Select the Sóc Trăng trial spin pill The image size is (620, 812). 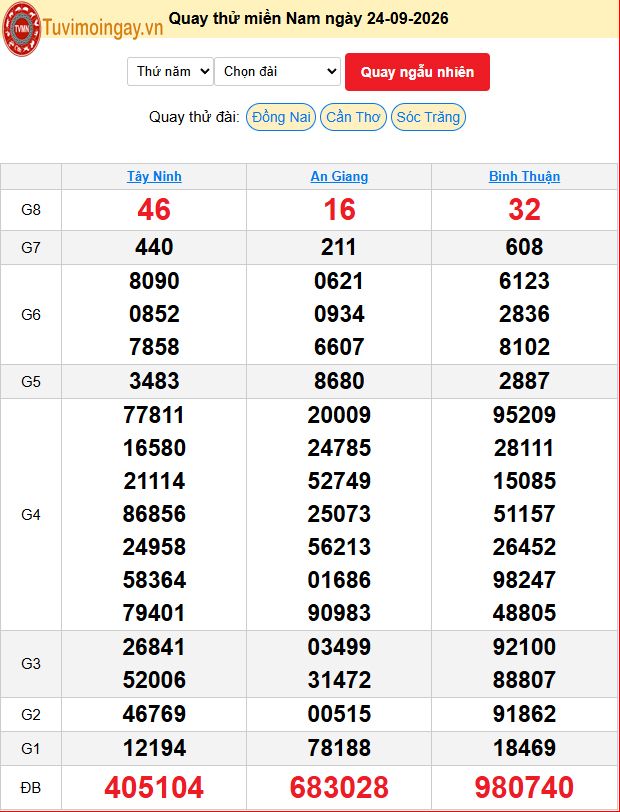428,117
